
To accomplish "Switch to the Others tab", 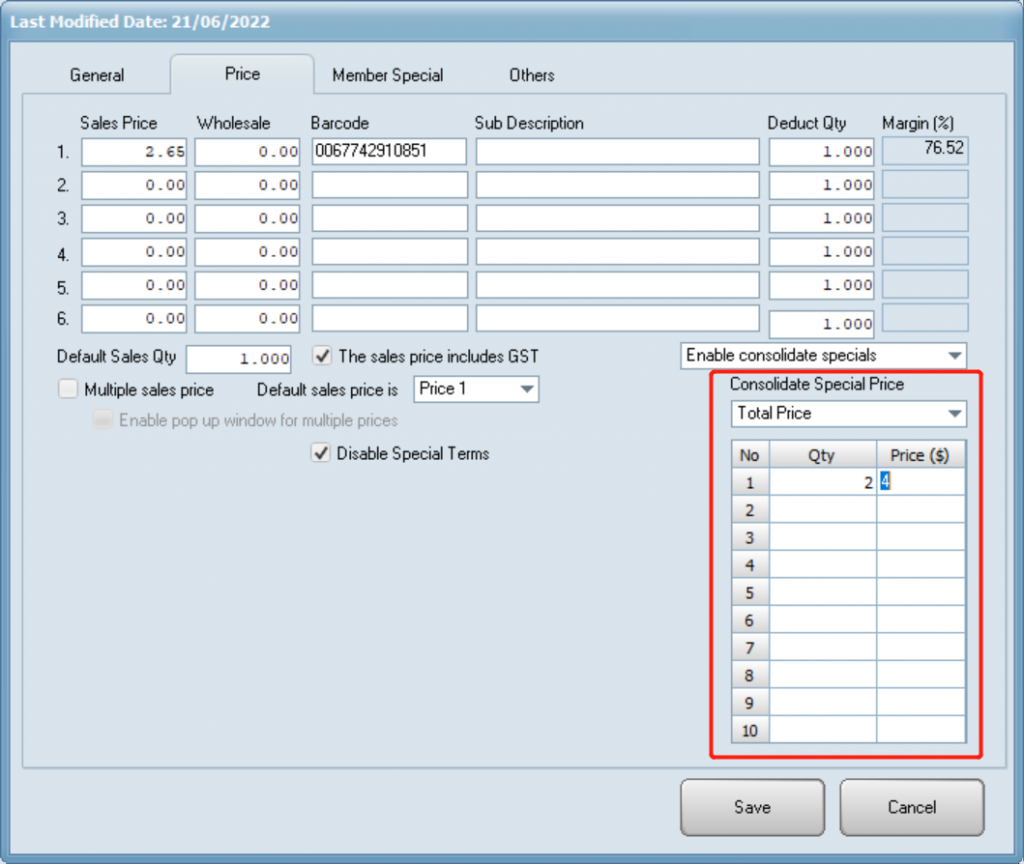I will (x=531, y=75).
